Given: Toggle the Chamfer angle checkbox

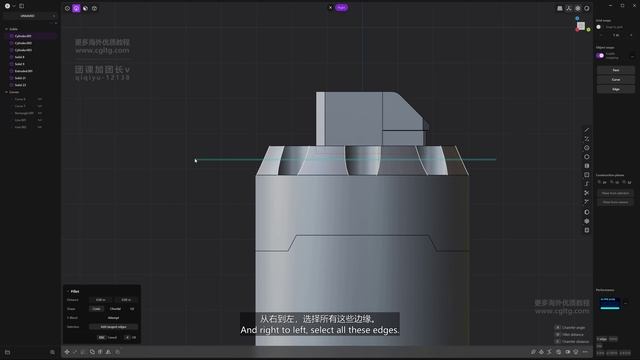Looking at the screenshot, I should tap(558, 327).
